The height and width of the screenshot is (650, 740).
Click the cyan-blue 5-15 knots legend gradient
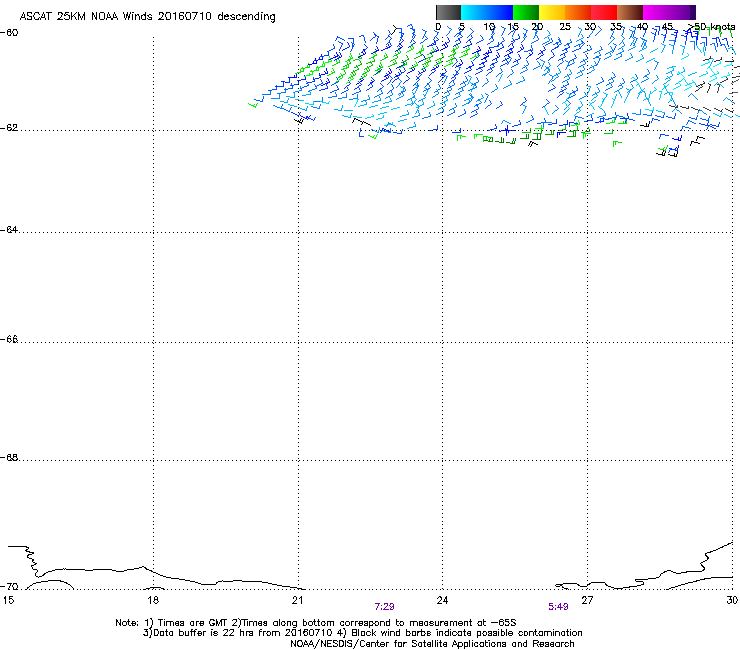(487, 12)
